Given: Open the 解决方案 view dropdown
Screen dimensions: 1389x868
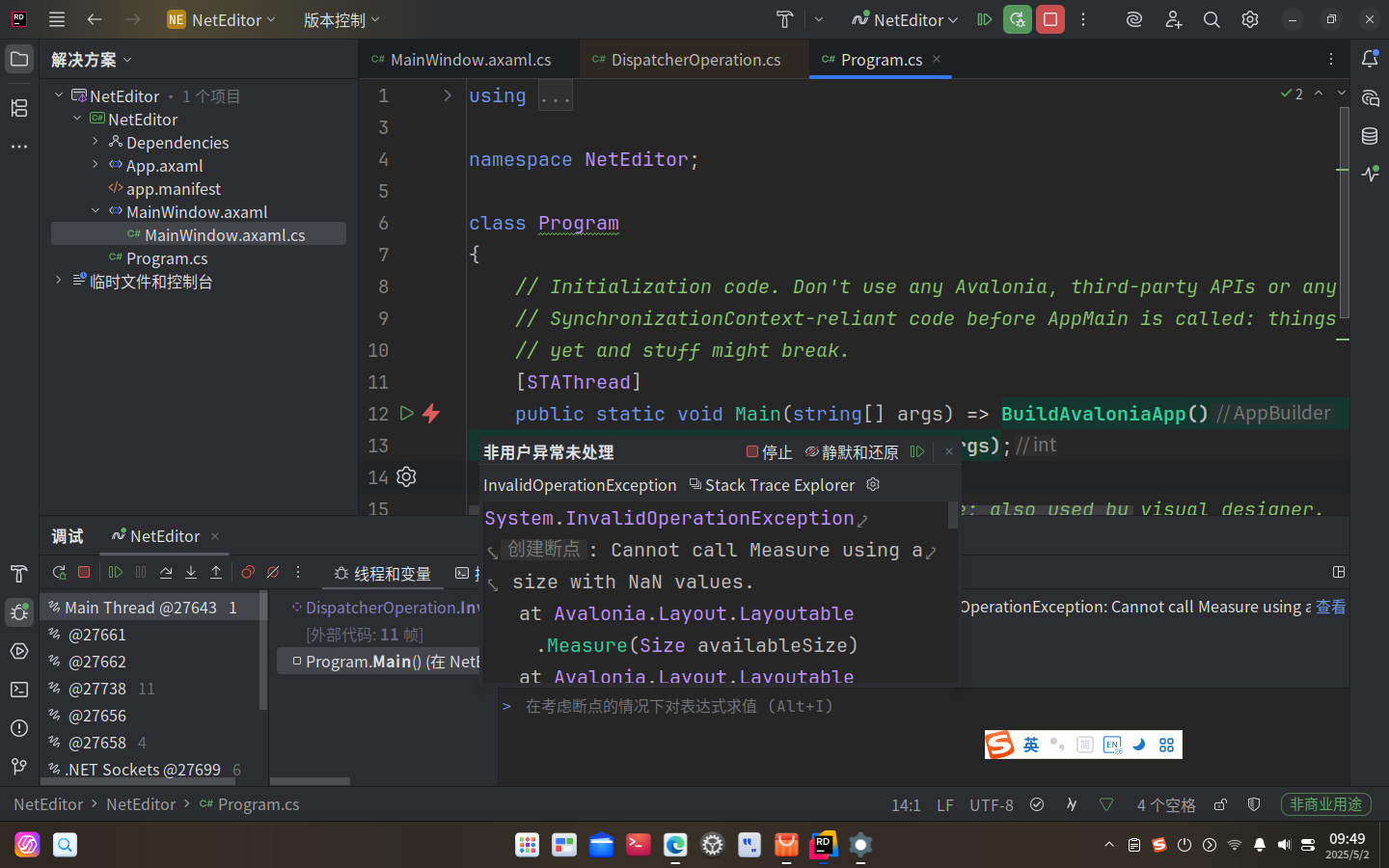Looking at the screenshot, I should tap(91, 60).
